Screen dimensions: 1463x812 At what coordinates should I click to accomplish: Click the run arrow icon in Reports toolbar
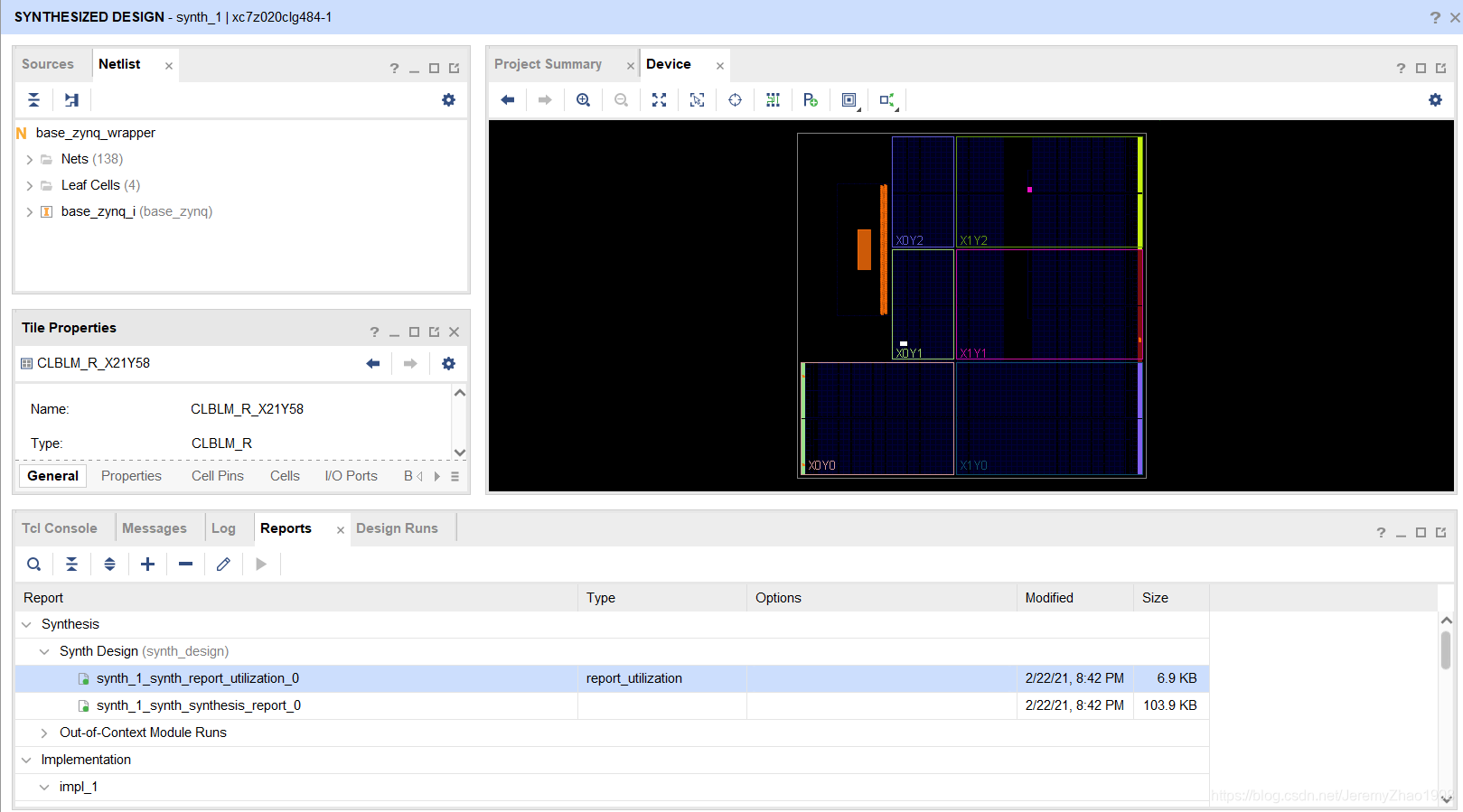click(261, 565)
